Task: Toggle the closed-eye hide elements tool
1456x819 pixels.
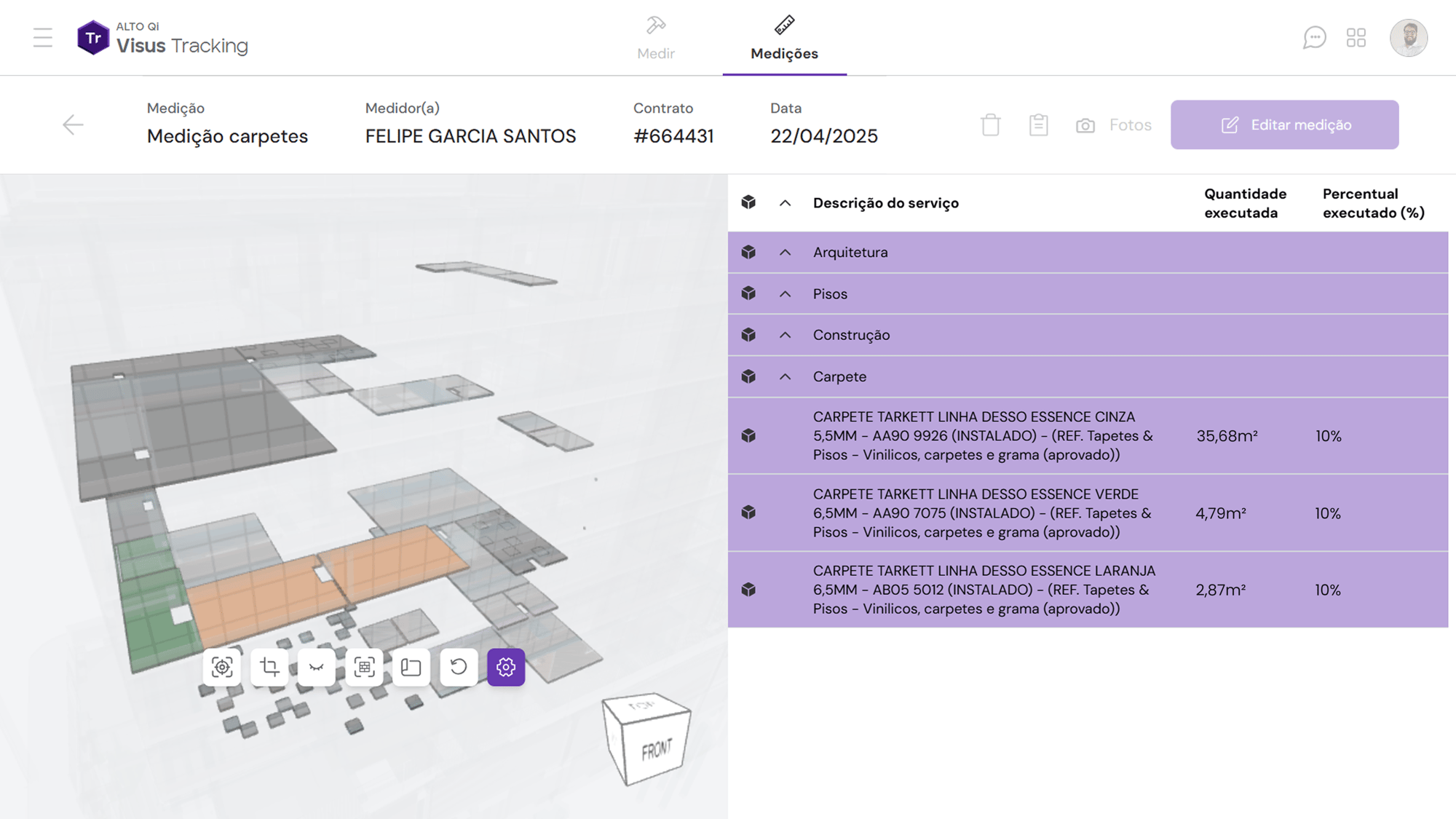Action: point(317,667)
